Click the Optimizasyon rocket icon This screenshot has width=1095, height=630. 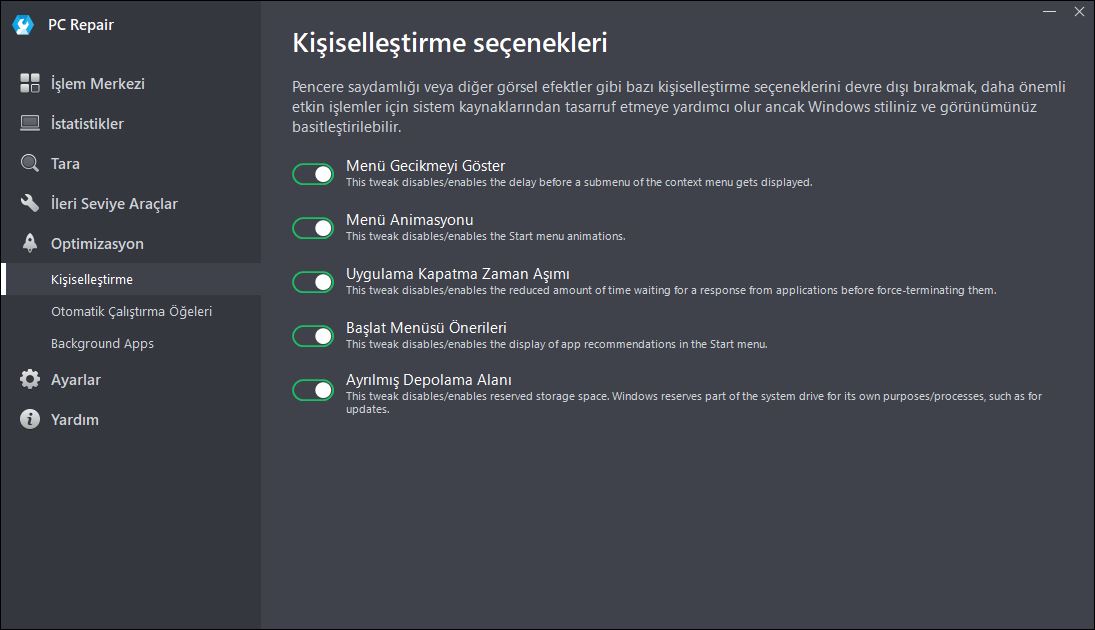29,243
